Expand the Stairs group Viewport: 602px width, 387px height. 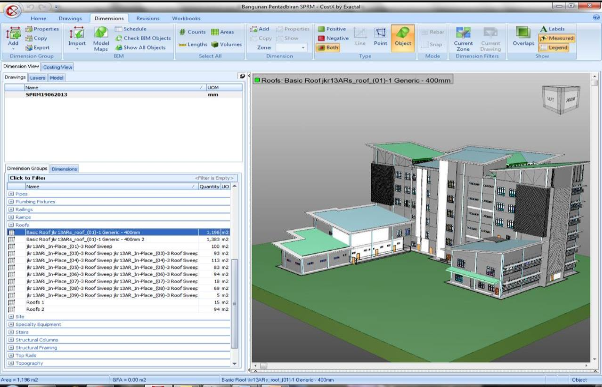point(11,332)
